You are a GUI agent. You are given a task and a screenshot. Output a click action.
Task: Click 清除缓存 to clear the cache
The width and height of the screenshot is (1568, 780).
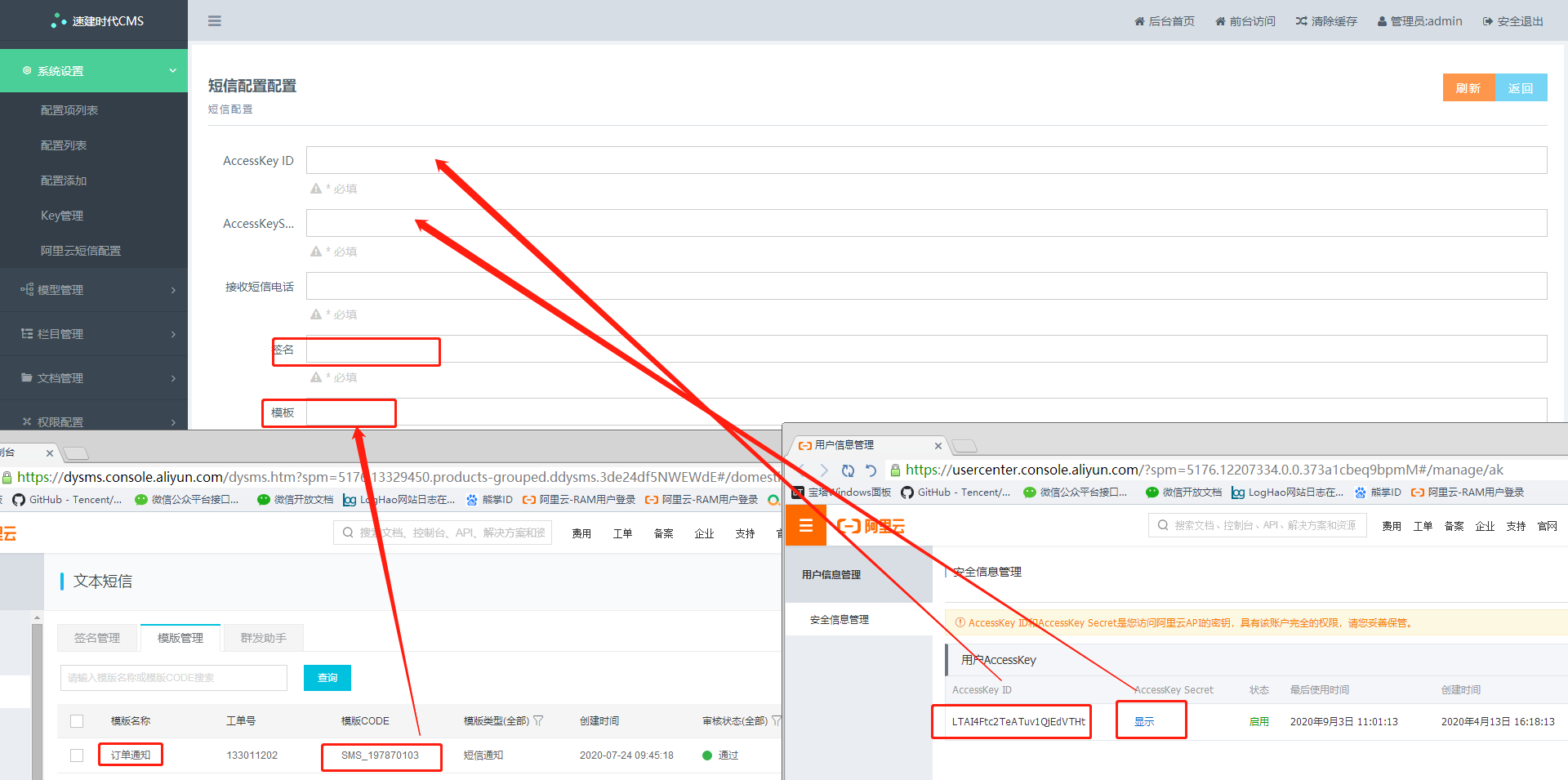click(1326, 21)
